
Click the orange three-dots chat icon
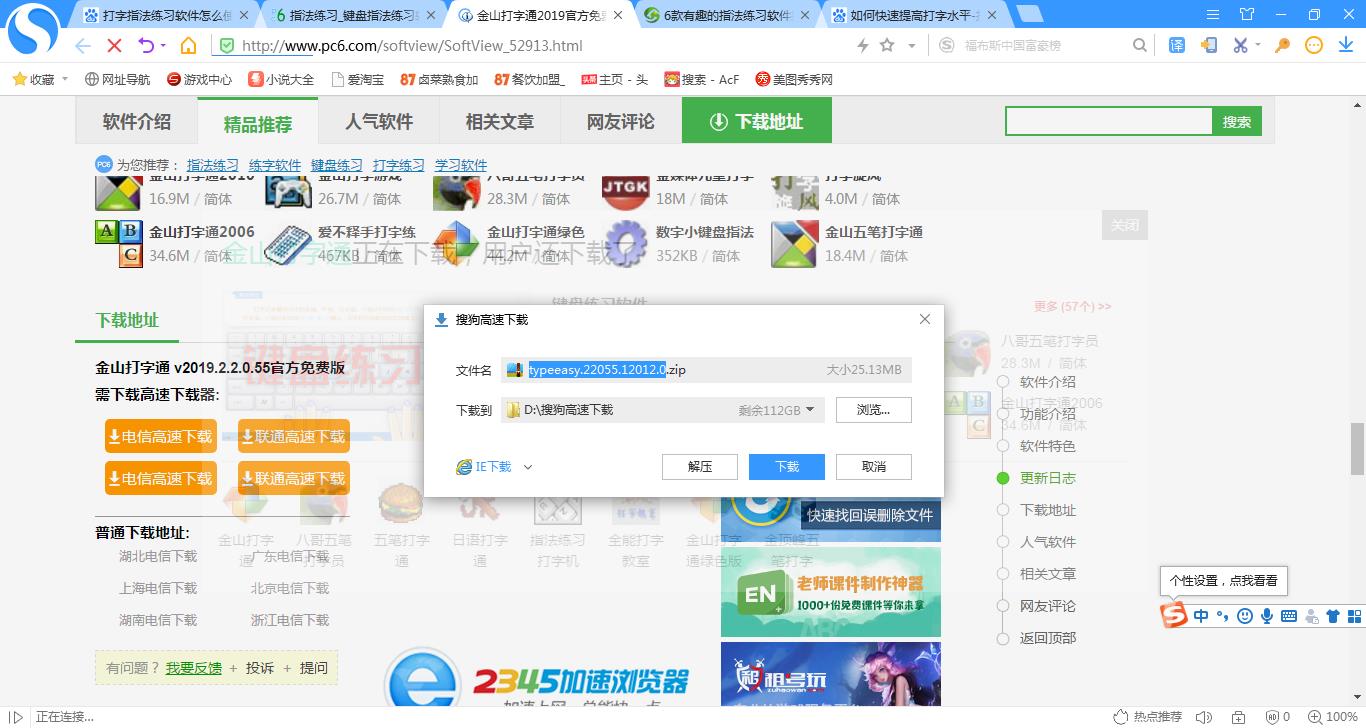1315,45
